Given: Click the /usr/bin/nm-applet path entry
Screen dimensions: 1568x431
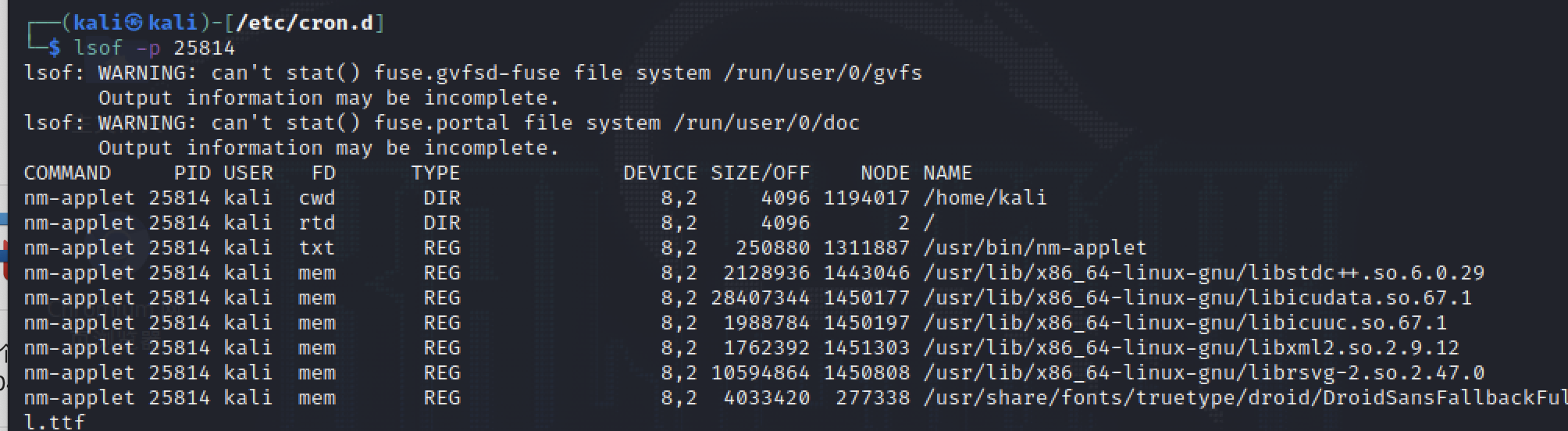Looking at the screenshot, I should point(1035,248).
